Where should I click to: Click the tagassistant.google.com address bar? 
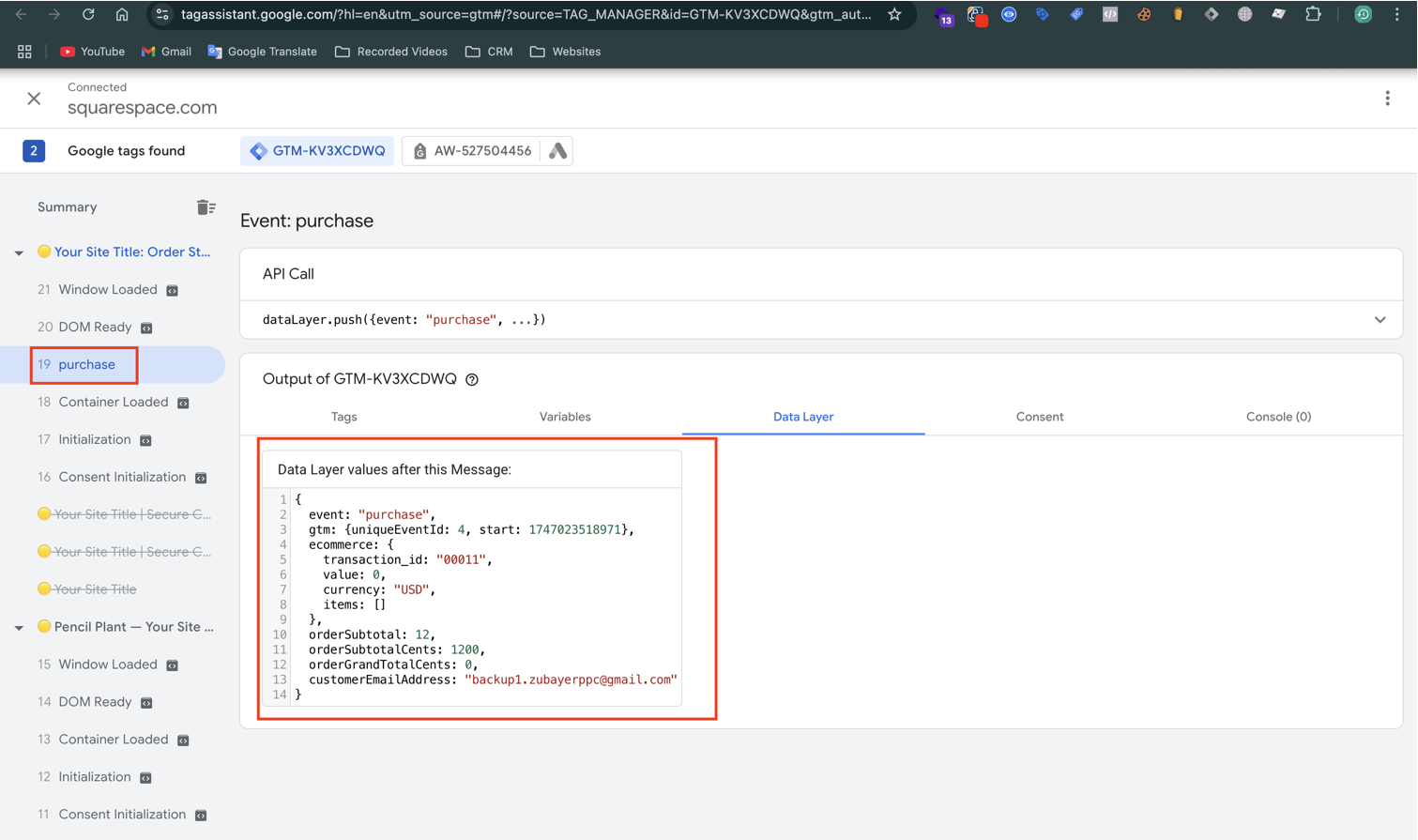(x=526, y=15)
